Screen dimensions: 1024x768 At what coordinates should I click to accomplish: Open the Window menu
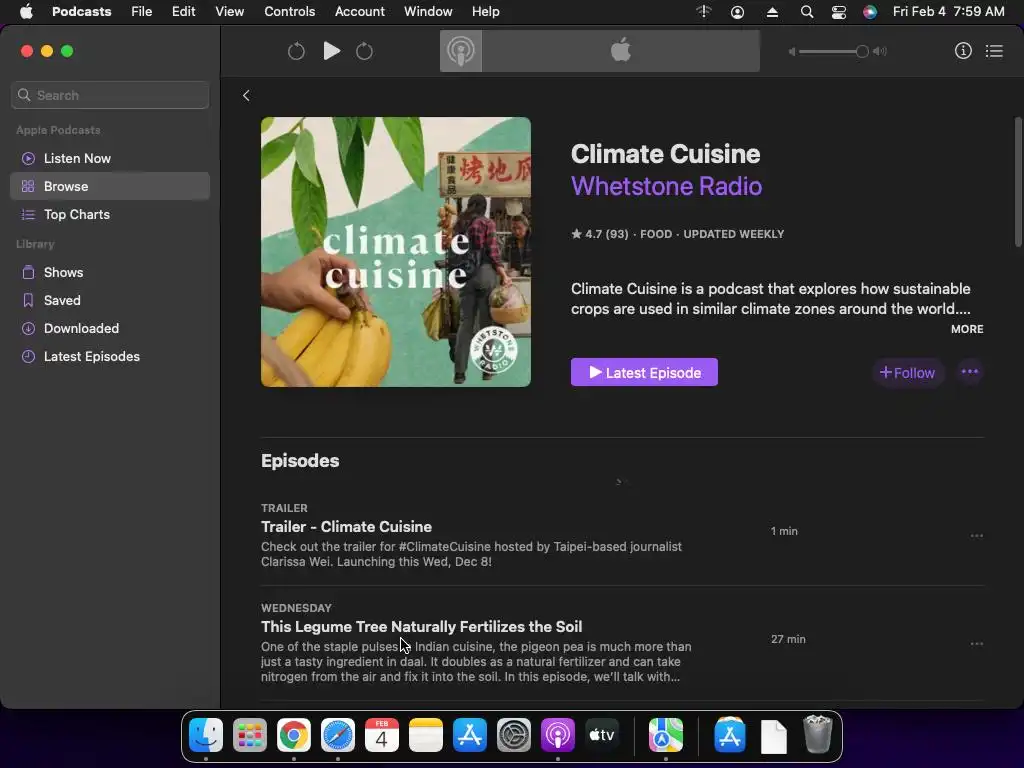[428, 12]
